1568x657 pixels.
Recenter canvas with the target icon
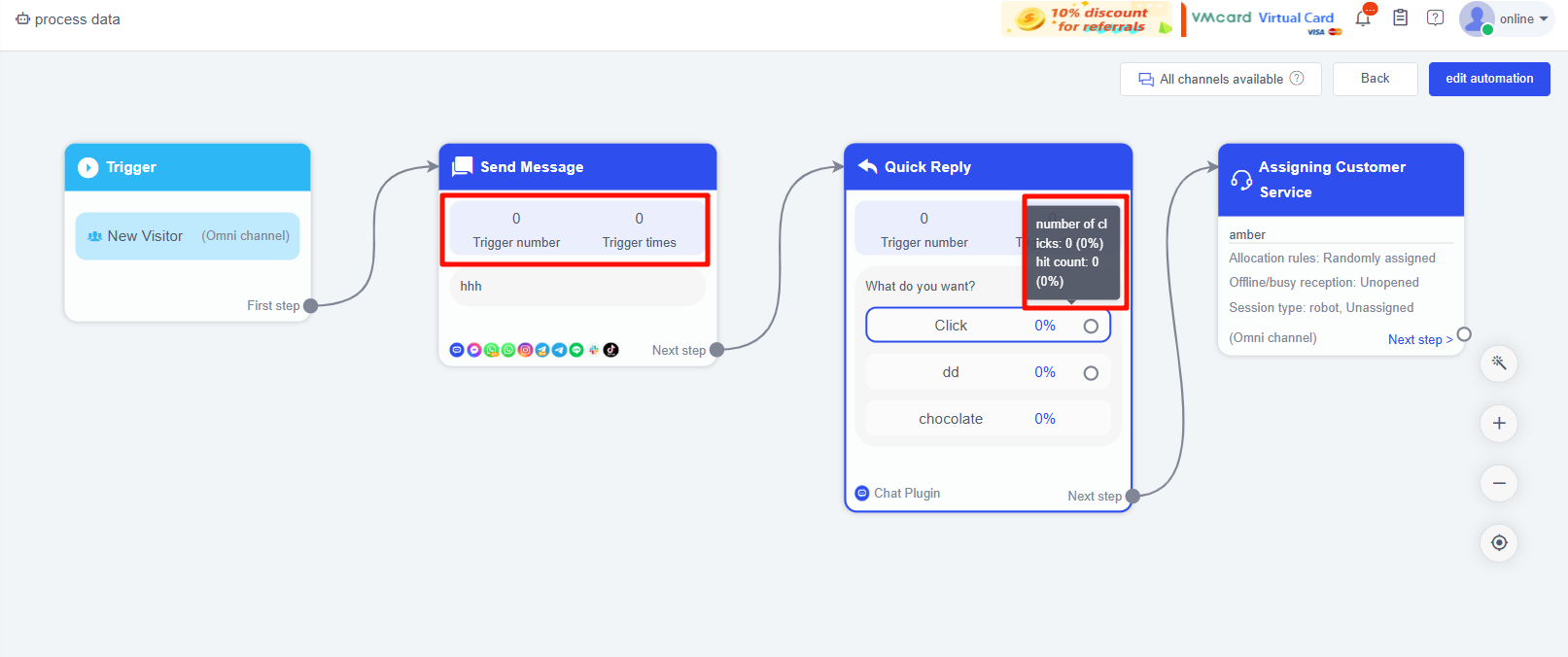tap(1499, 542)
